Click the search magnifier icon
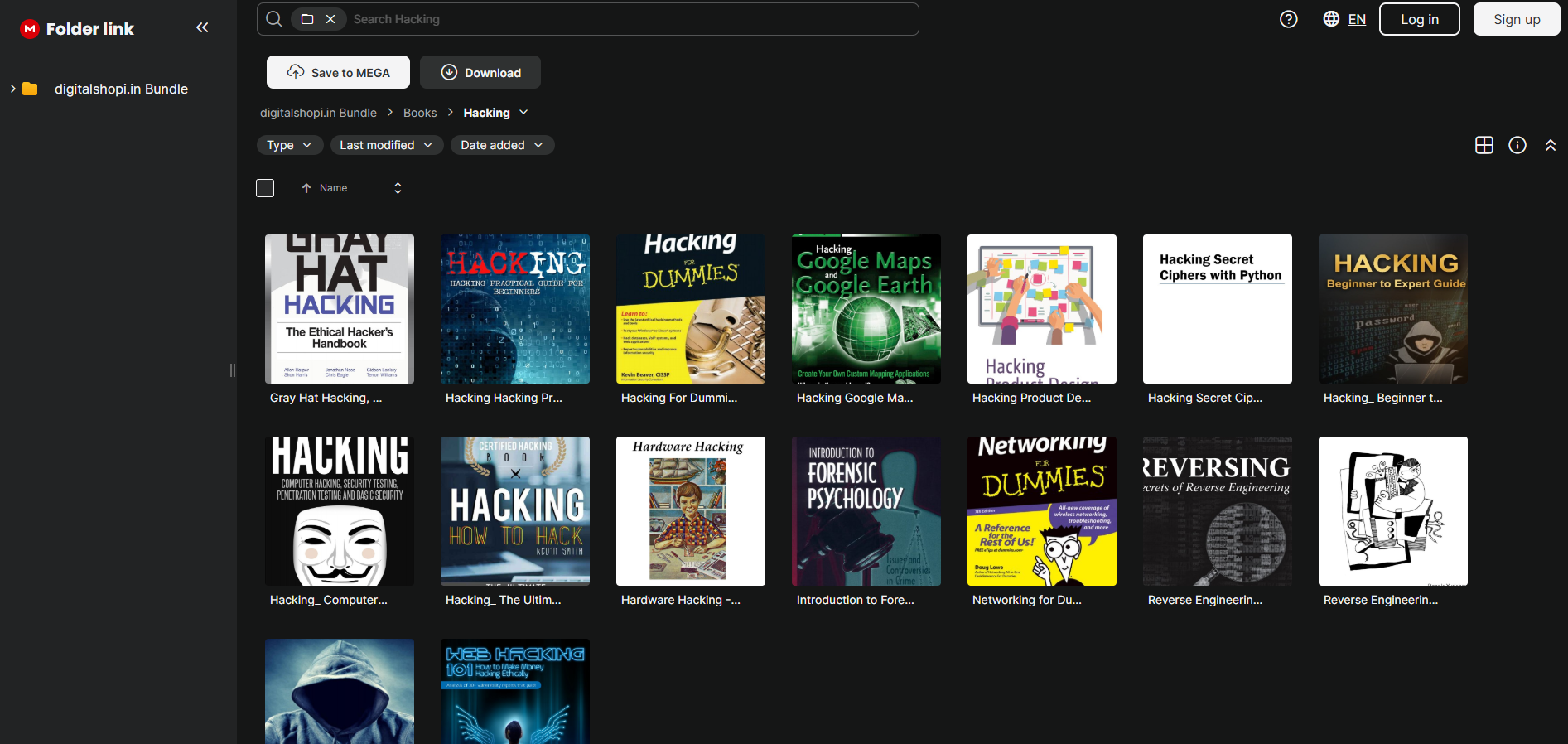Image resolution: width=1568 pixels, height=744 pixels. pos(274,19)
